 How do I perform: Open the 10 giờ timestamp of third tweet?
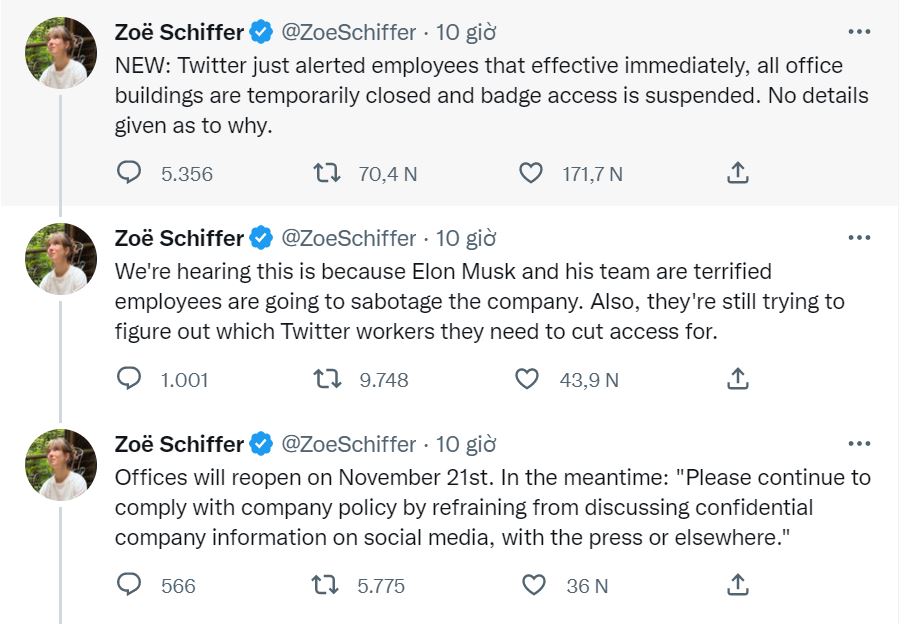(467, 444)
